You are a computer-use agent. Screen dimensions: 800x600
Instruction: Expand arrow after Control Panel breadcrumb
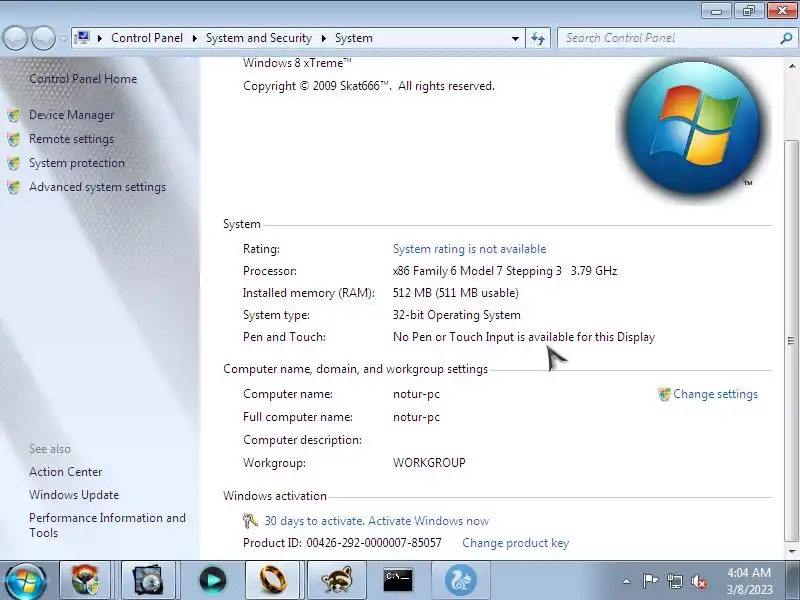pos(194,38)
